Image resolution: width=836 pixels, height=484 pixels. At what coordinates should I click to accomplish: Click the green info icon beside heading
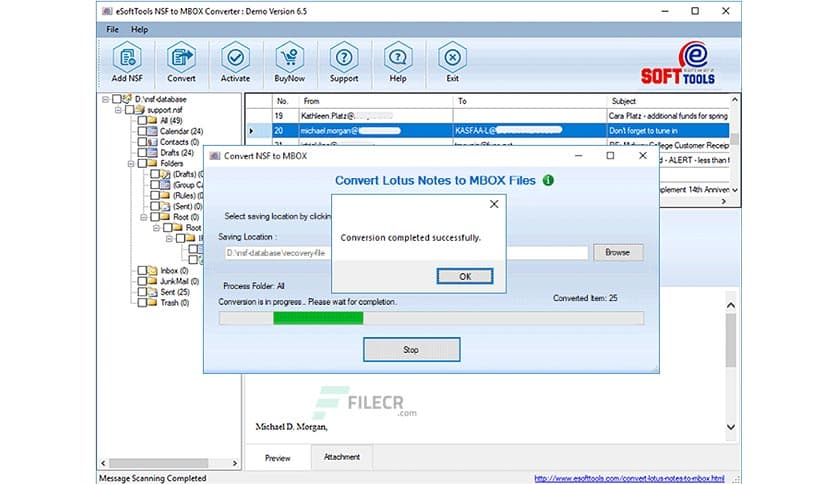tap(548, 180)
